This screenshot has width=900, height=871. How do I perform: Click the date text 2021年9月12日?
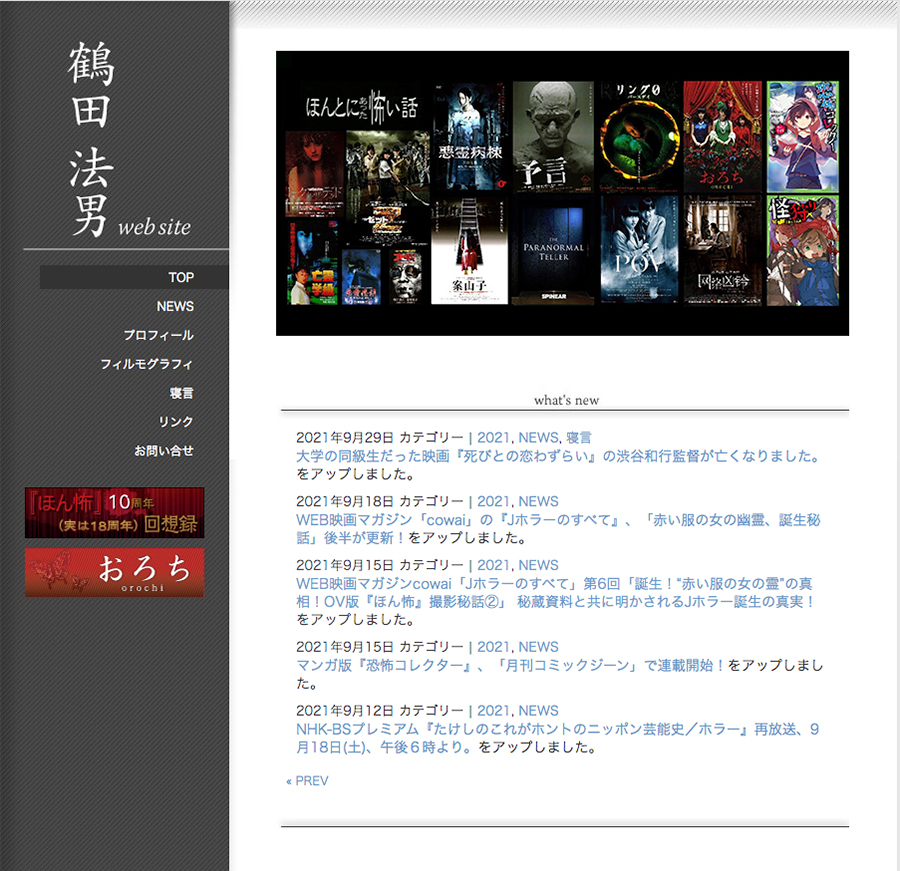pos(344,711)
